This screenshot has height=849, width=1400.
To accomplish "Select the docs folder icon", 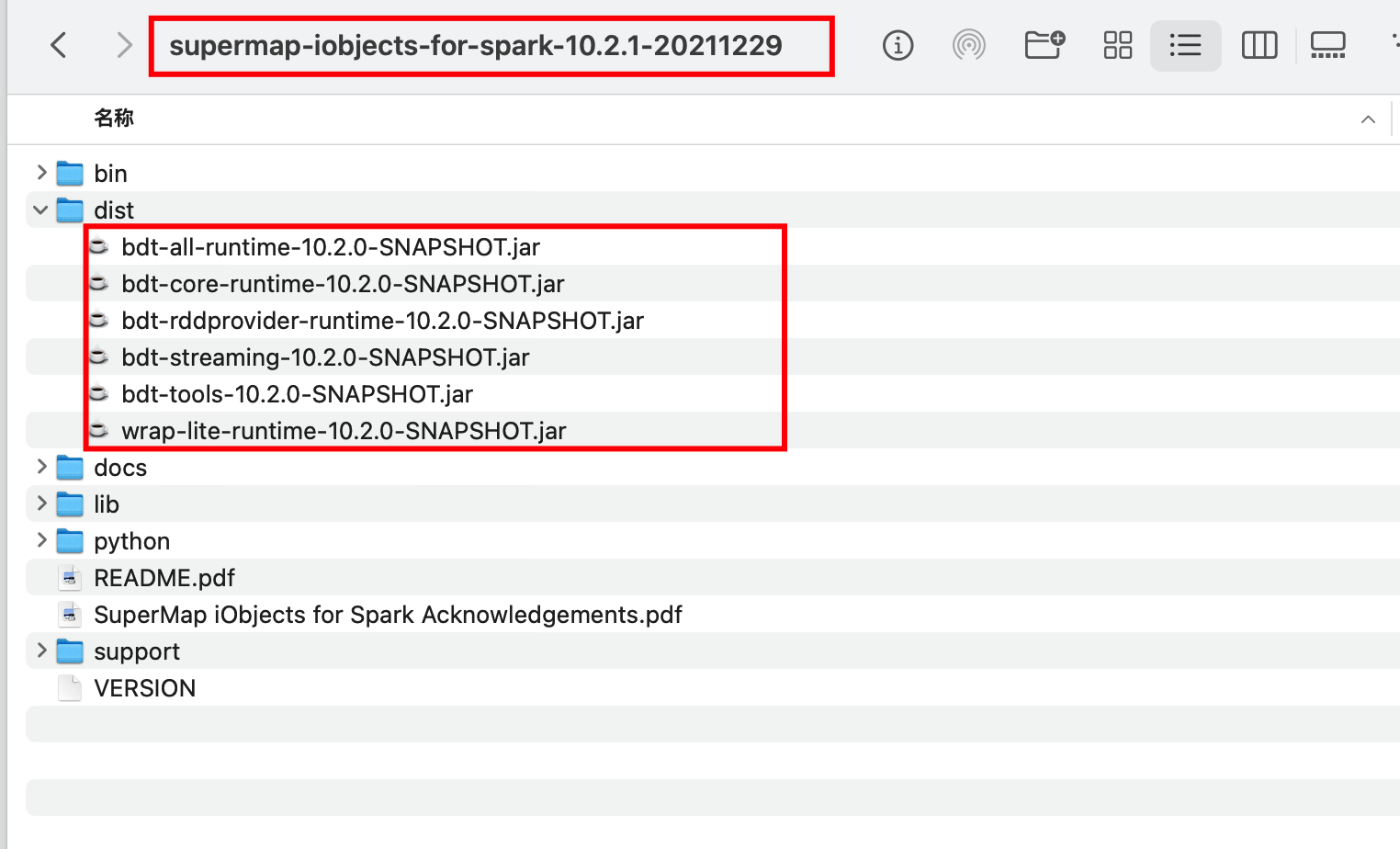I will (70, 467).
